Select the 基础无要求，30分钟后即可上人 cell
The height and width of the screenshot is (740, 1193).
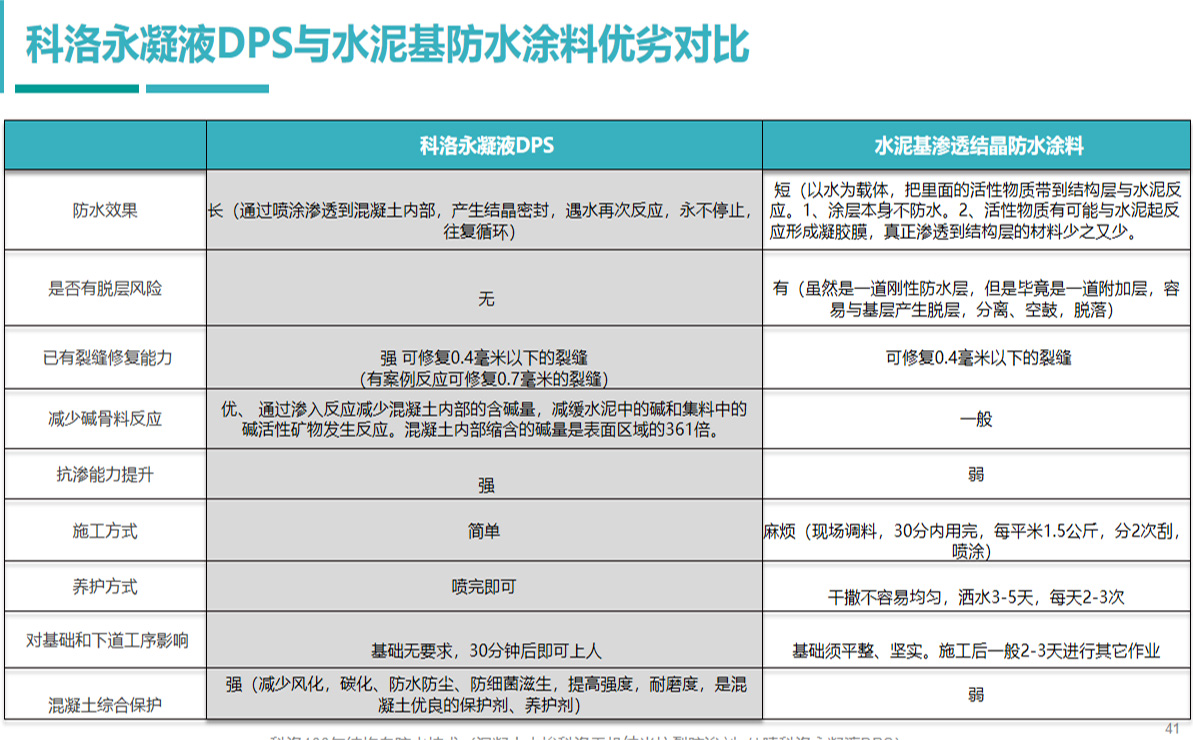(x=486, y=651)
